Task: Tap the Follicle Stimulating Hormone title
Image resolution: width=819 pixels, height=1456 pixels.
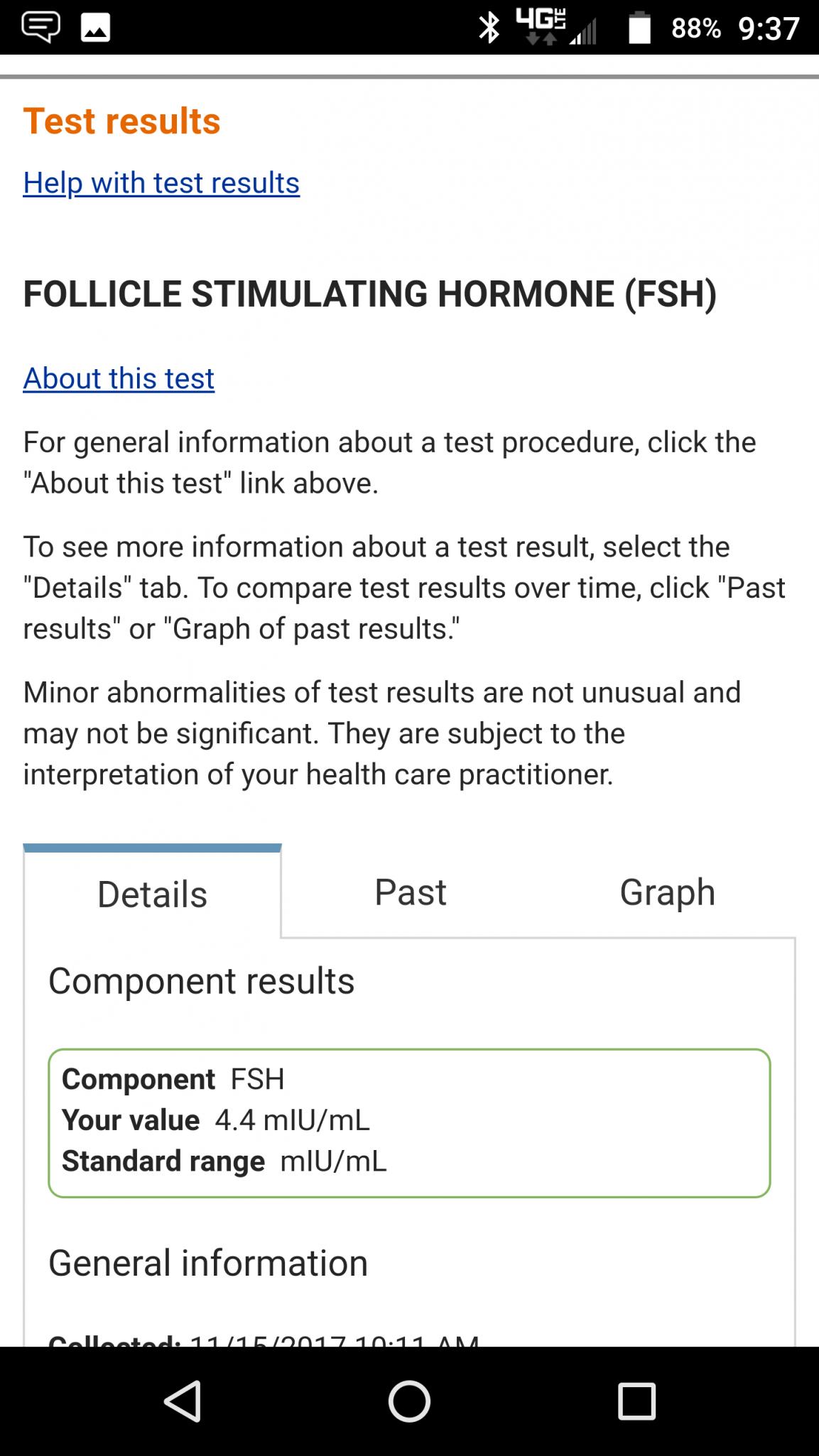Action: tap(369, 294)
